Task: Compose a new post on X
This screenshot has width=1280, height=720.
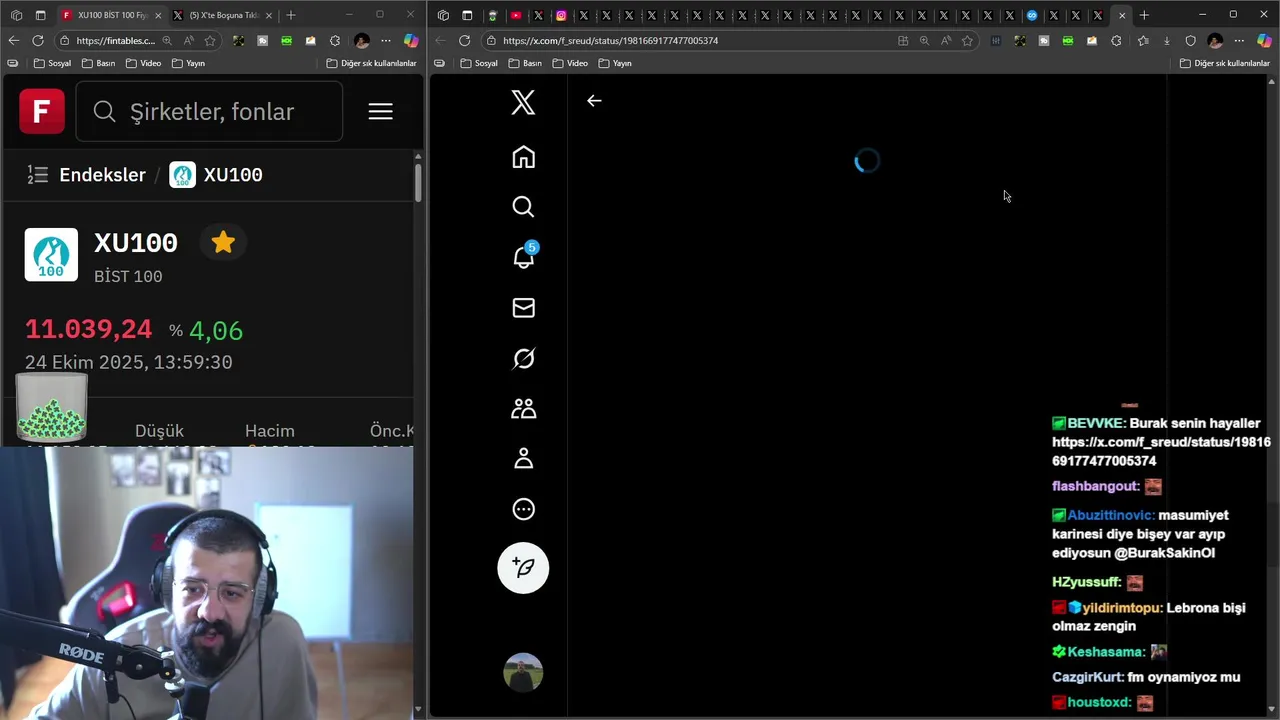Action: click(523, 568)
